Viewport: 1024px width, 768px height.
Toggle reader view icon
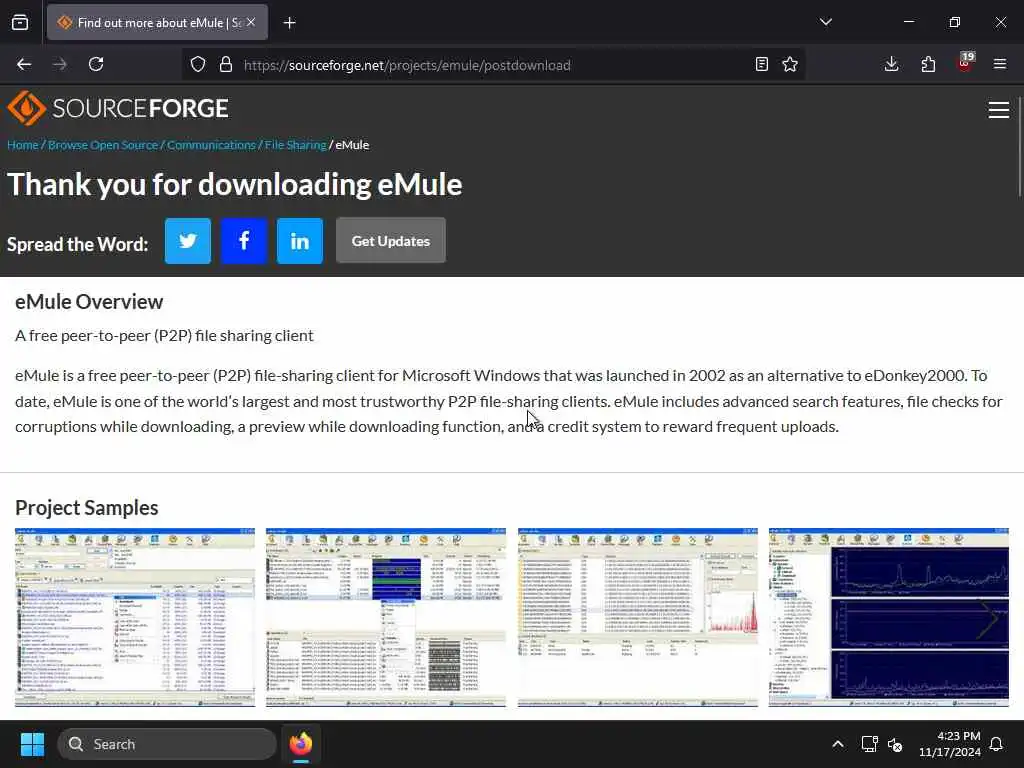(761, 64)
